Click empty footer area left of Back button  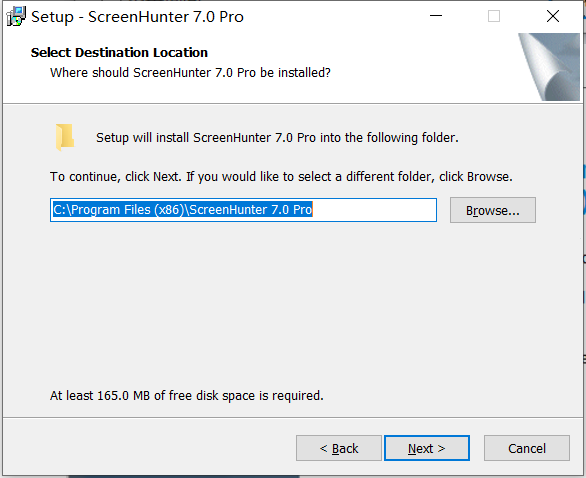click(149, 448)
